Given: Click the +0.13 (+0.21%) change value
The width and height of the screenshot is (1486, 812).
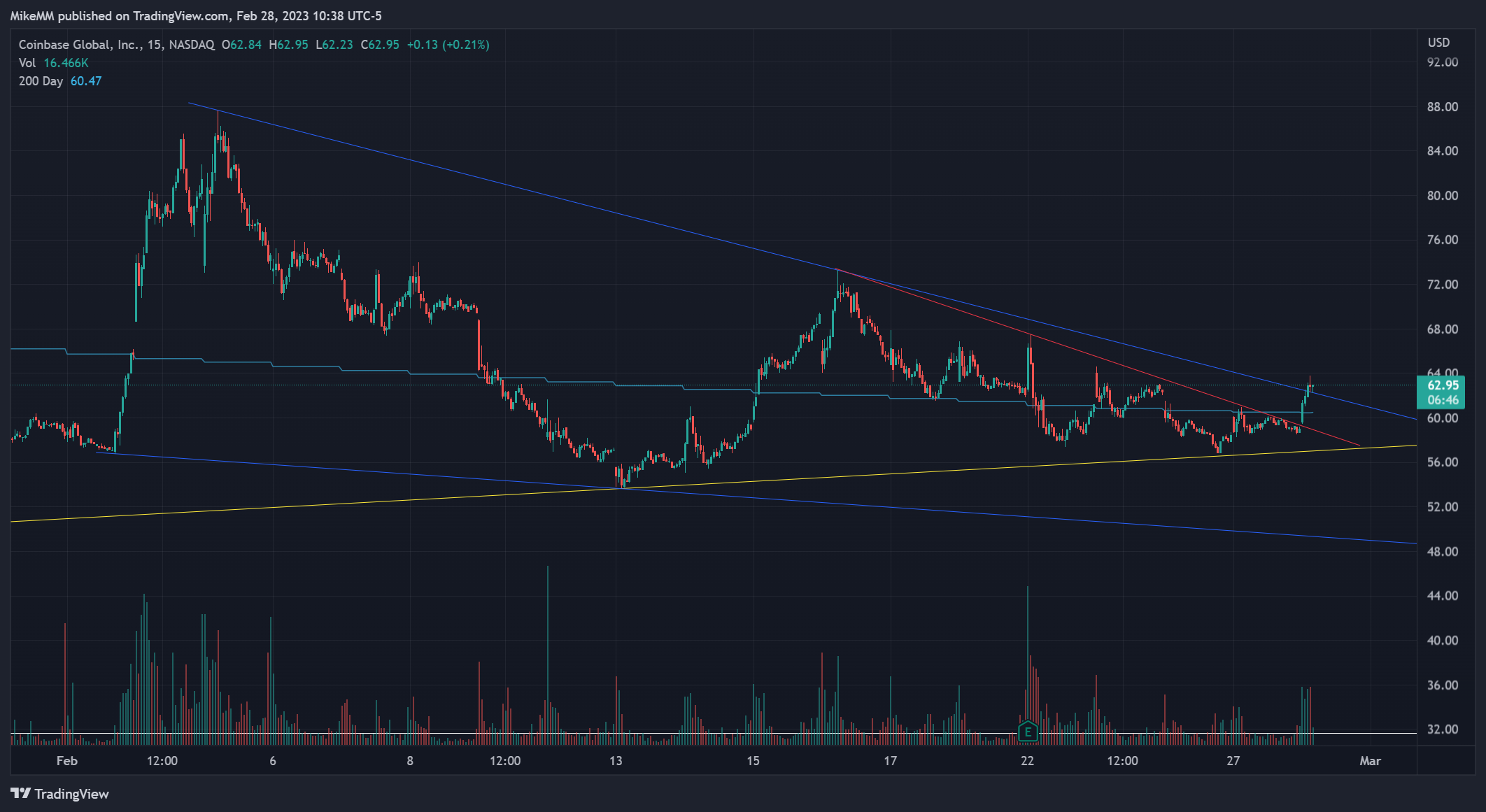Looking at the screenshot, I should pos(448,45).
